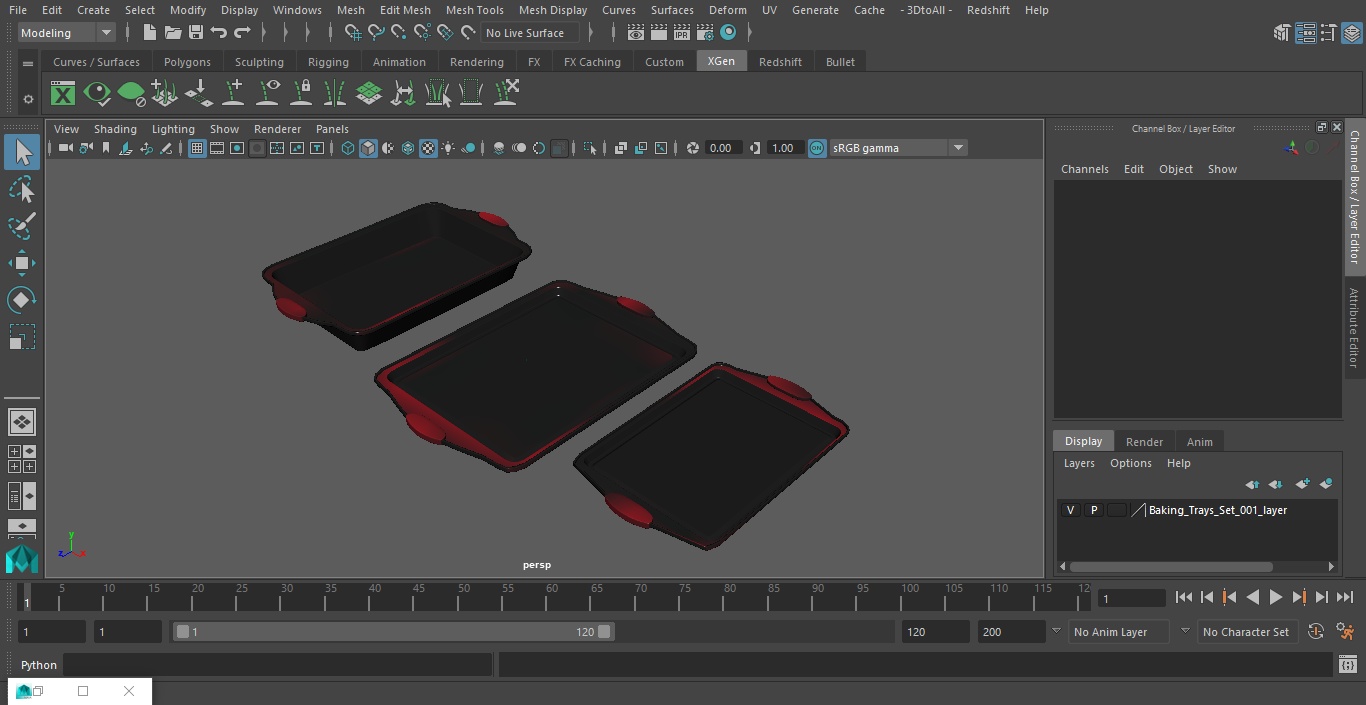Activate the Rotate tool

click(x=22, y=300)
